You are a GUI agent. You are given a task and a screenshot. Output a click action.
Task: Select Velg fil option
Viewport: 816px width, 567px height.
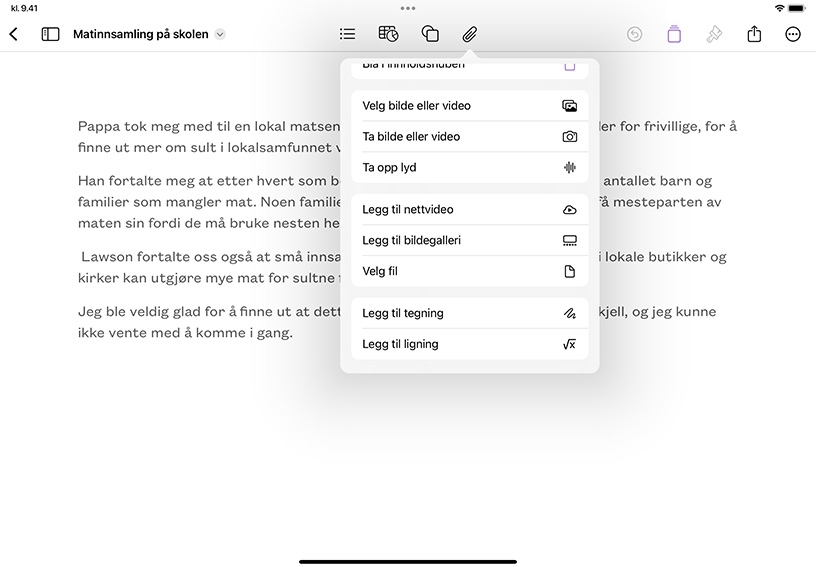(x=469, y=271)
